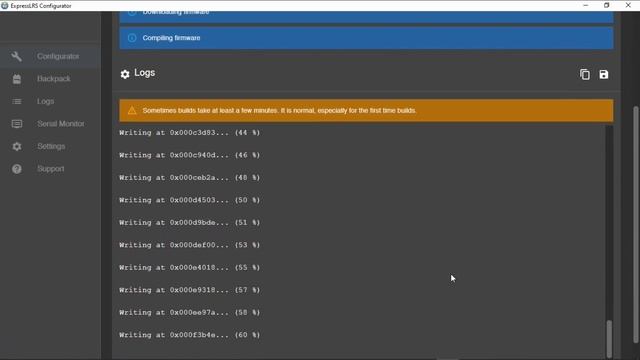Click the warning triangle in orange banner

(x=132, y=110)
